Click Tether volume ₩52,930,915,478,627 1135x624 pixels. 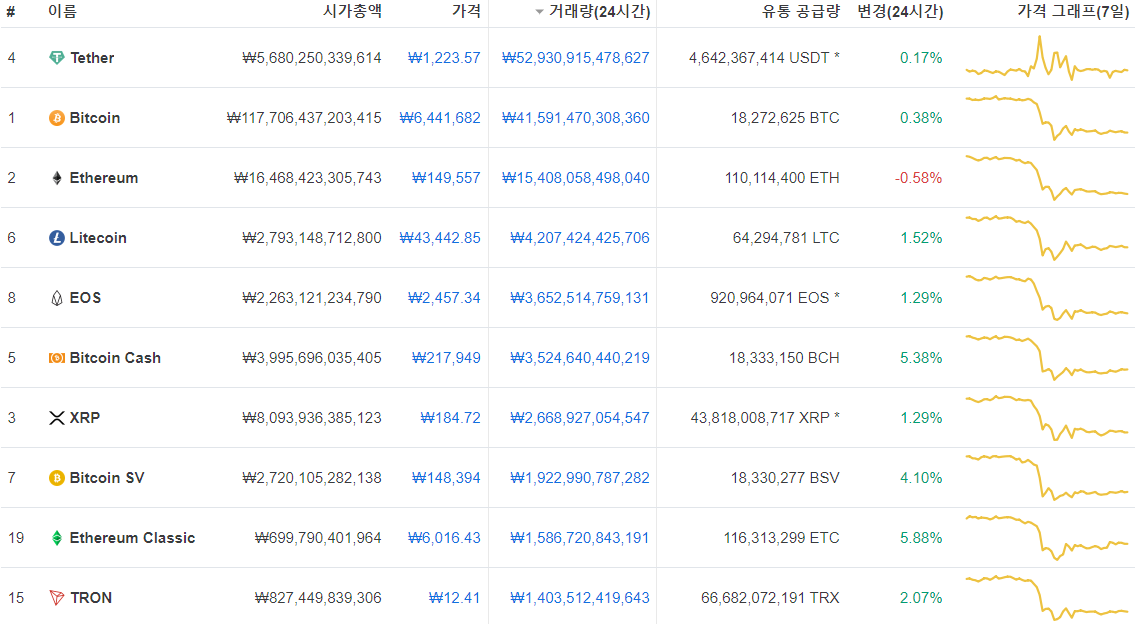[x=575, y=58]
